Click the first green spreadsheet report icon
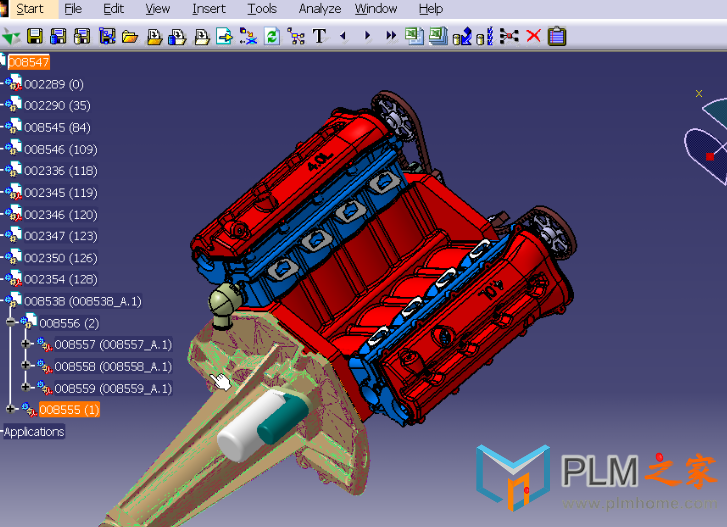727x527 pixels. coord(414,36)
